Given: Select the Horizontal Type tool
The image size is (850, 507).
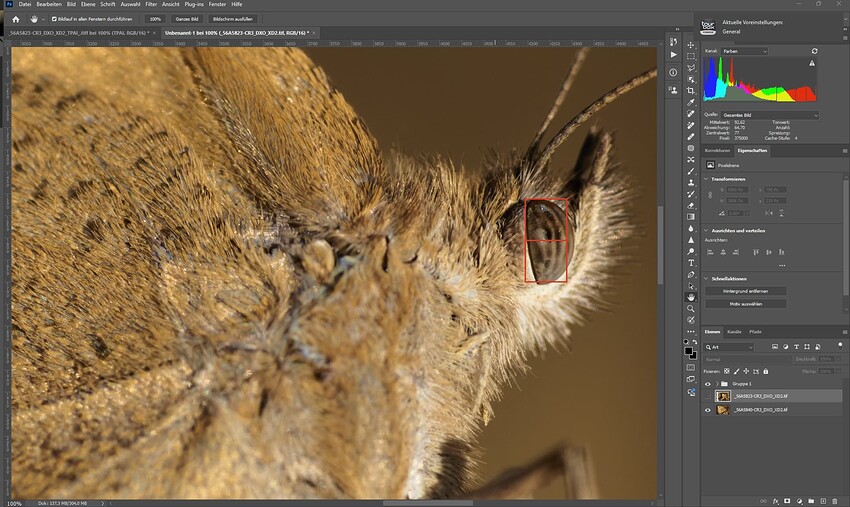Looking at the screenshot, I should (x=691, y=263).
